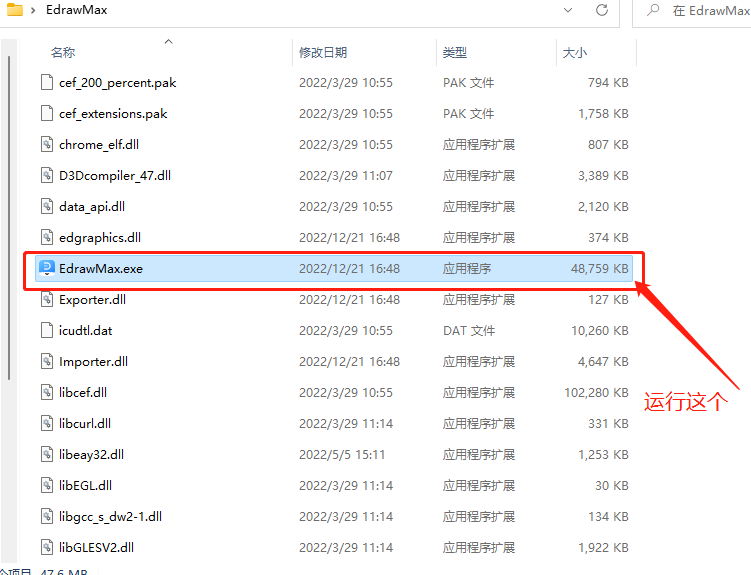Expand the breadcrumb chevron before EdrawMax

click(x=33, y=10)
